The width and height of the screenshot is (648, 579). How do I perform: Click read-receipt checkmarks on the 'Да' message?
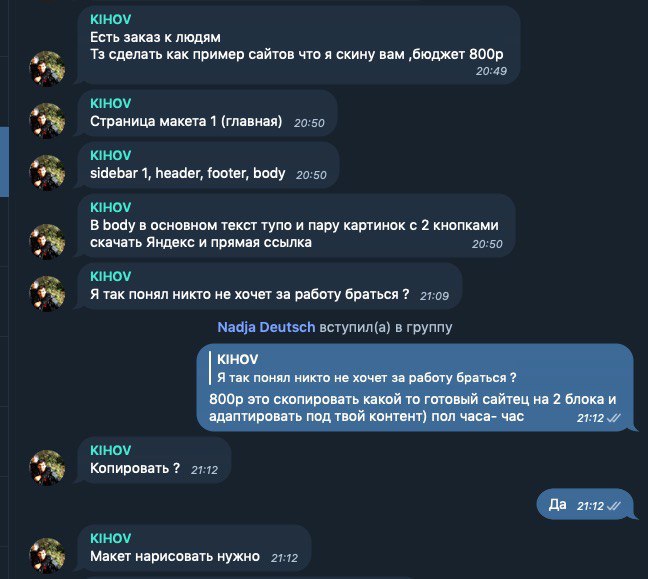613,506
